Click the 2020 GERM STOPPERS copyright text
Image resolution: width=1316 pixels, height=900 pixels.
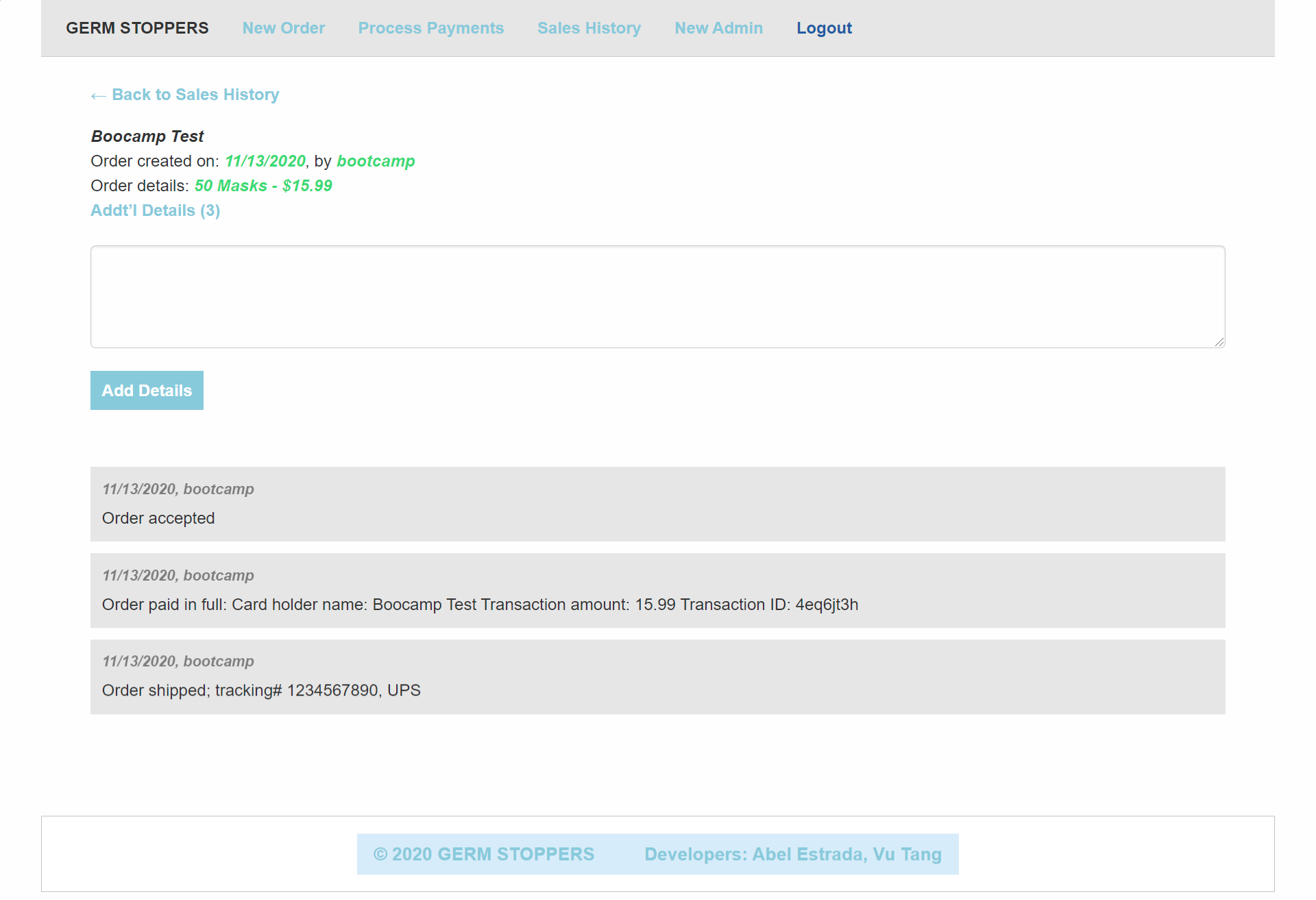tap(483, 854)
